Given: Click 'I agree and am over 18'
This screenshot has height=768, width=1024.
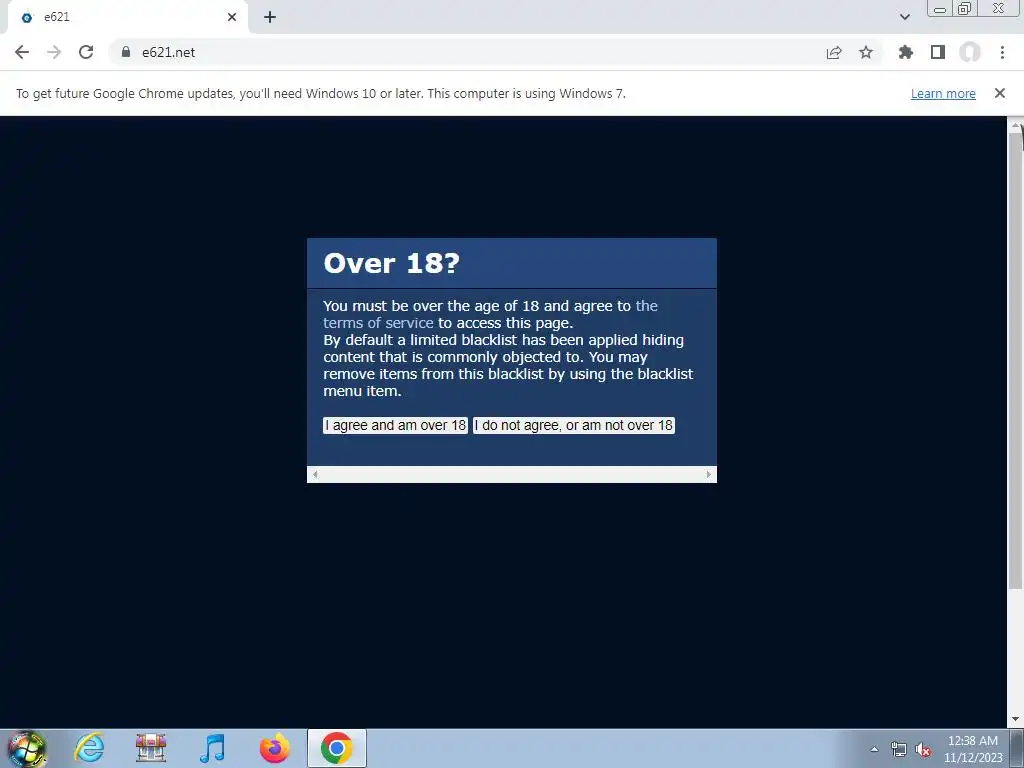Looking at the screenshot, I should point(395,425).
